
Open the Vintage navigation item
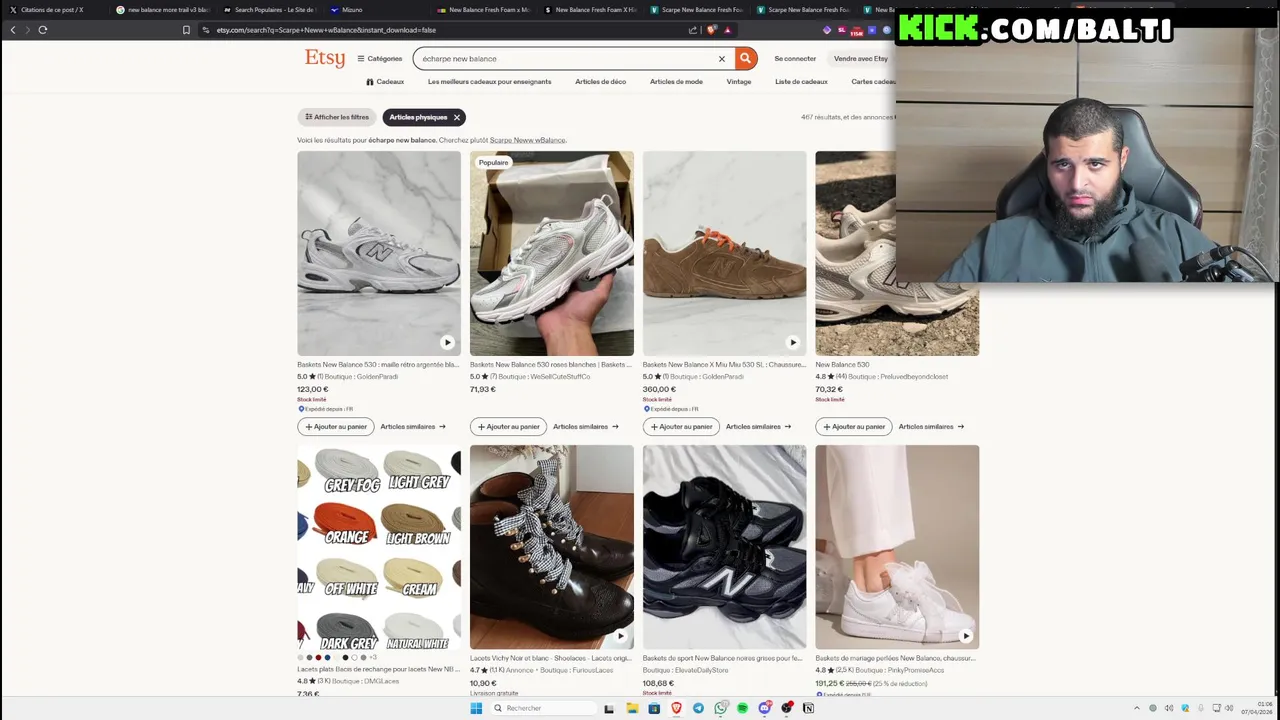tap(739, 82)
